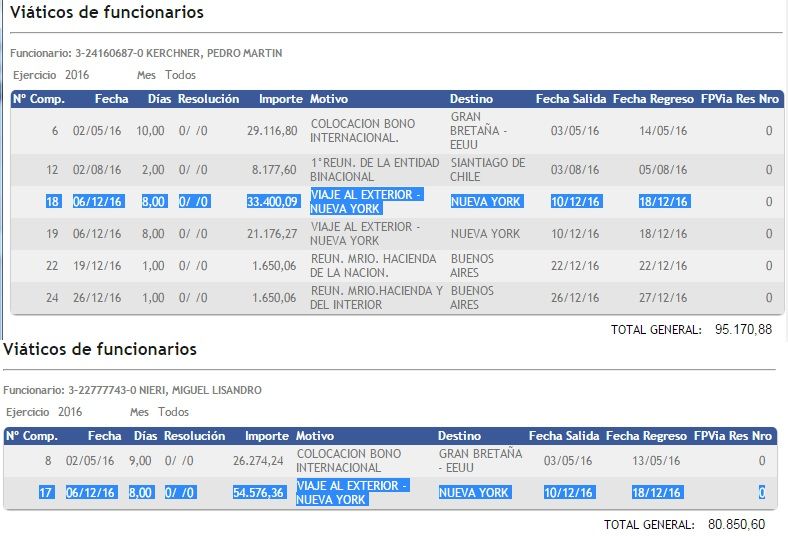Screen dimensions: 788x536
Task: Select the 29.116,80 amount cell
Action: [x=272, y=131]
